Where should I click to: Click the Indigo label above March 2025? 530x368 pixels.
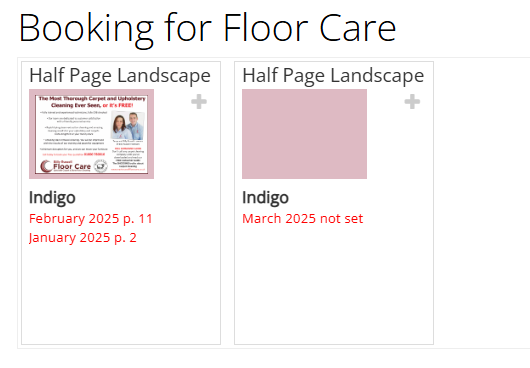click(265, 198)
